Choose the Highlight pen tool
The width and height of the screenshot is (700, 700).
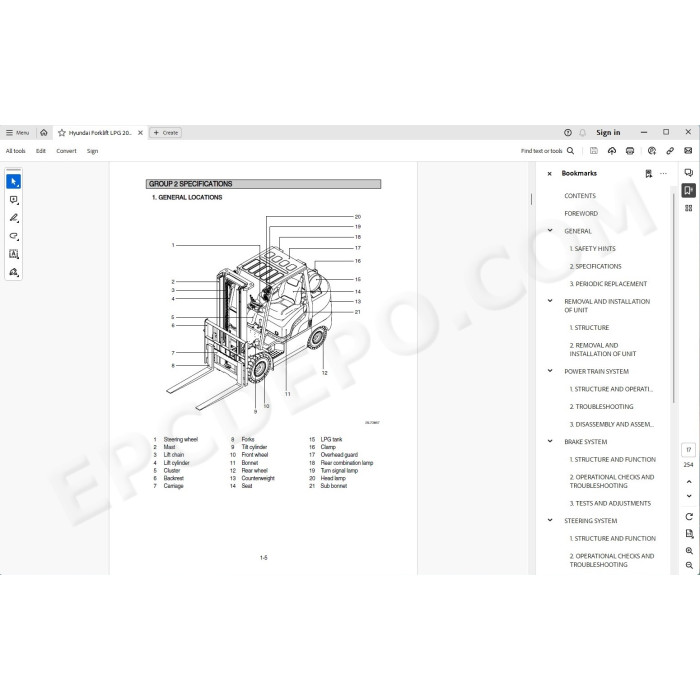point(13,218)
